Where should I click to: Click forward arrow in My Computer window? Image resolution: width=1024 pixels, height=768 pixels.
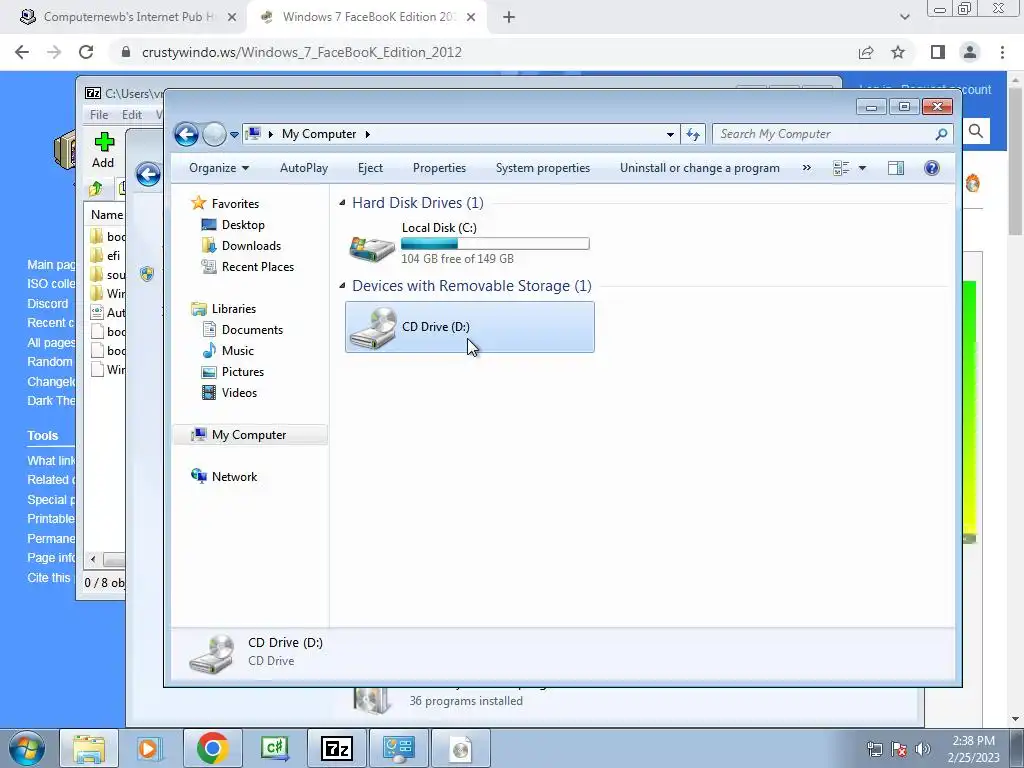click(x=214, y=135)
